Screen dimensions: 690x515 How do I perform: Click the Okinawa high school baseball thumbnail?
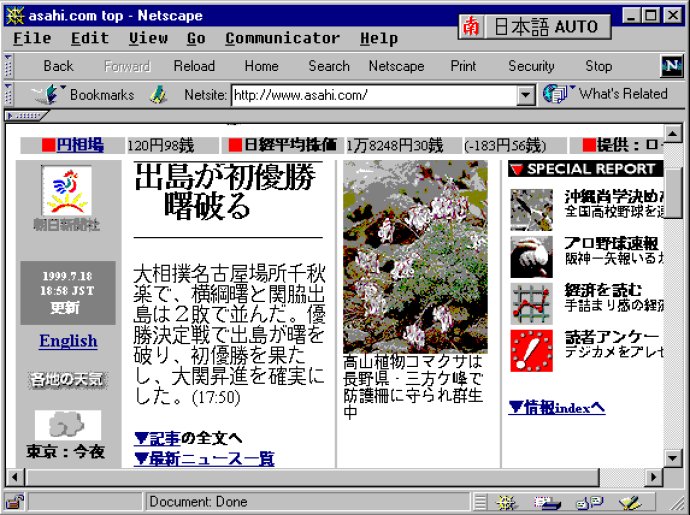coord(531,210)
